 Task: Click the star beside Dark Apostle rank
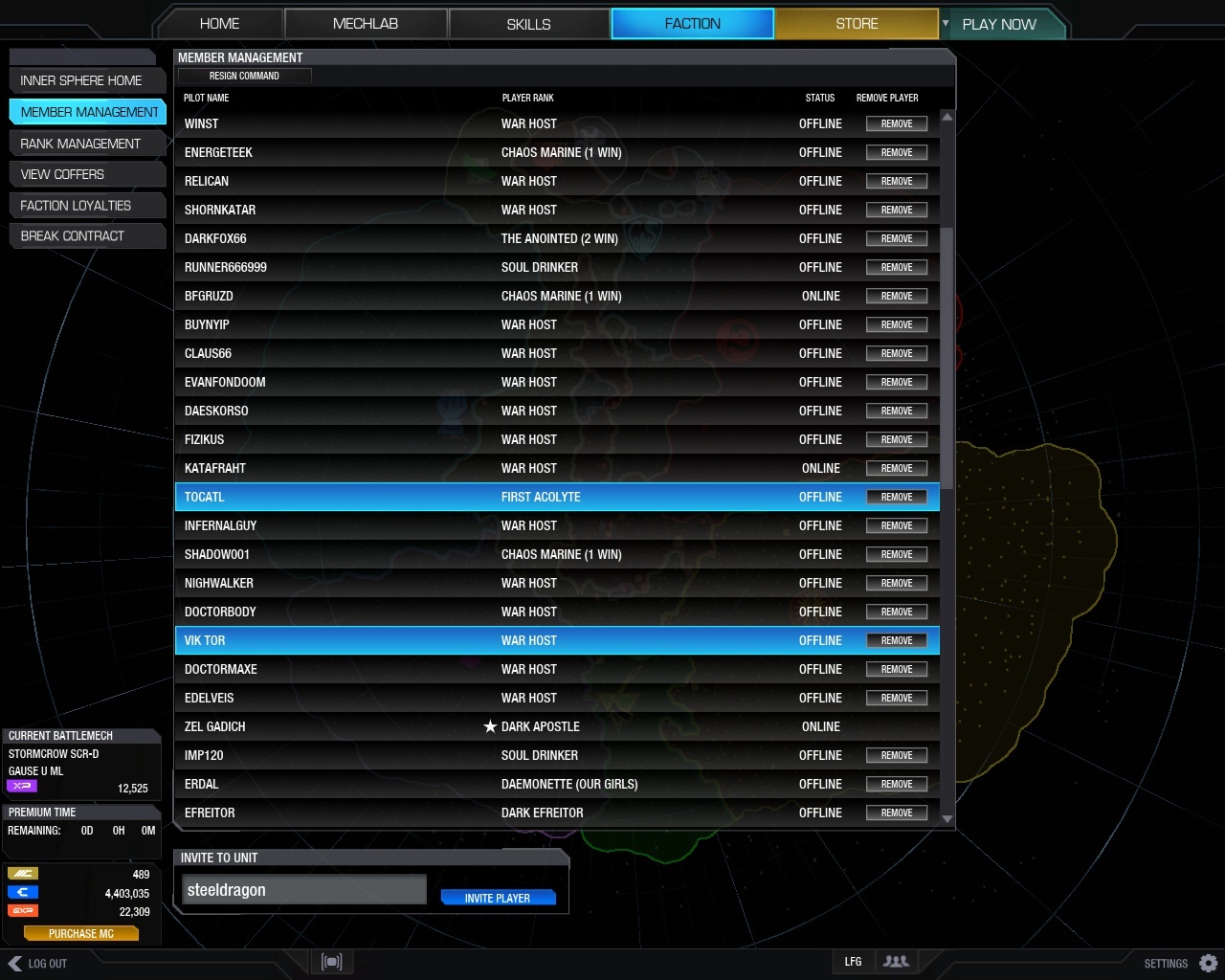(x=490, y=726)
